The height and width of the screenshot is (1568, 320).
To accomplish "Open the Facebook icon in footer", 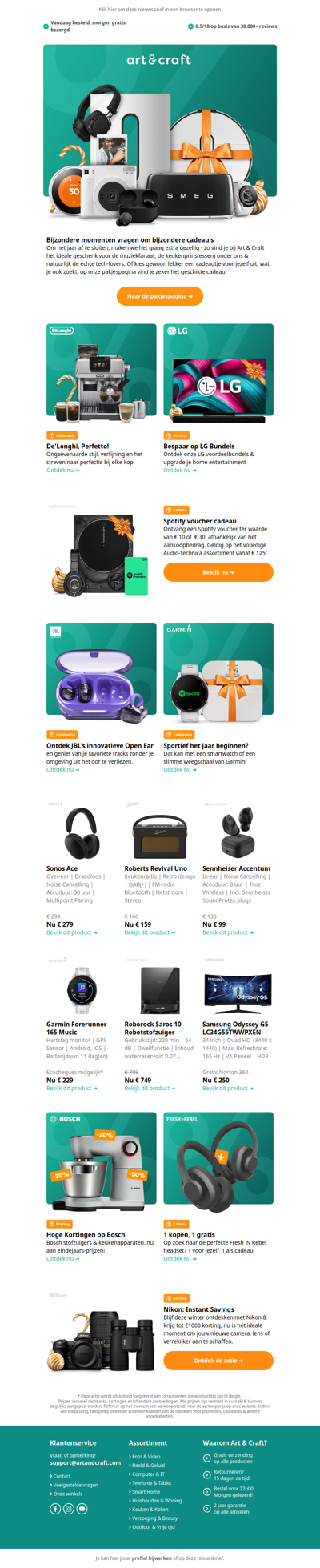I will 55,1508.
